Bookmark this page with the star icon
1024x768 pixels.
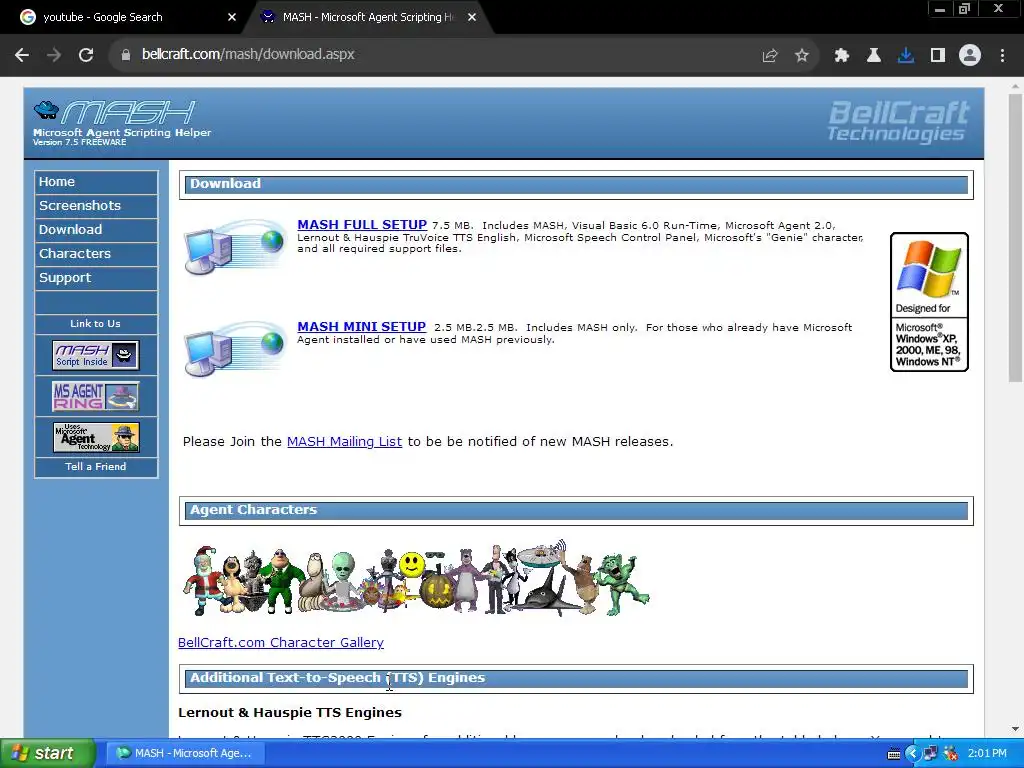802,56
